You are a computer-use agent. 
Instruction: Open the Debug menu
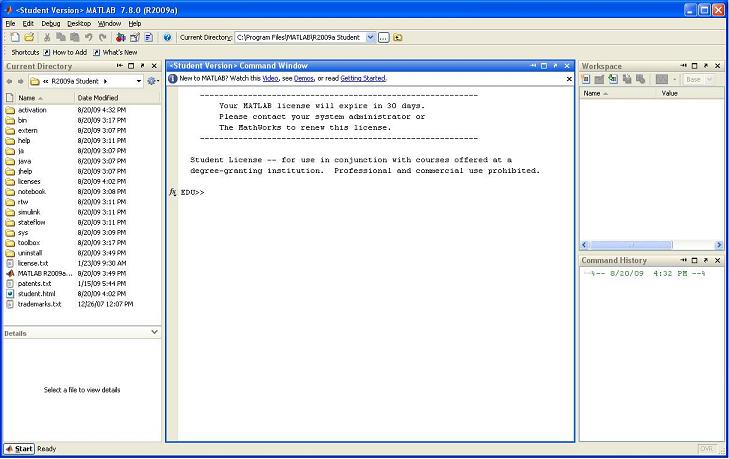tap(51, 24)
